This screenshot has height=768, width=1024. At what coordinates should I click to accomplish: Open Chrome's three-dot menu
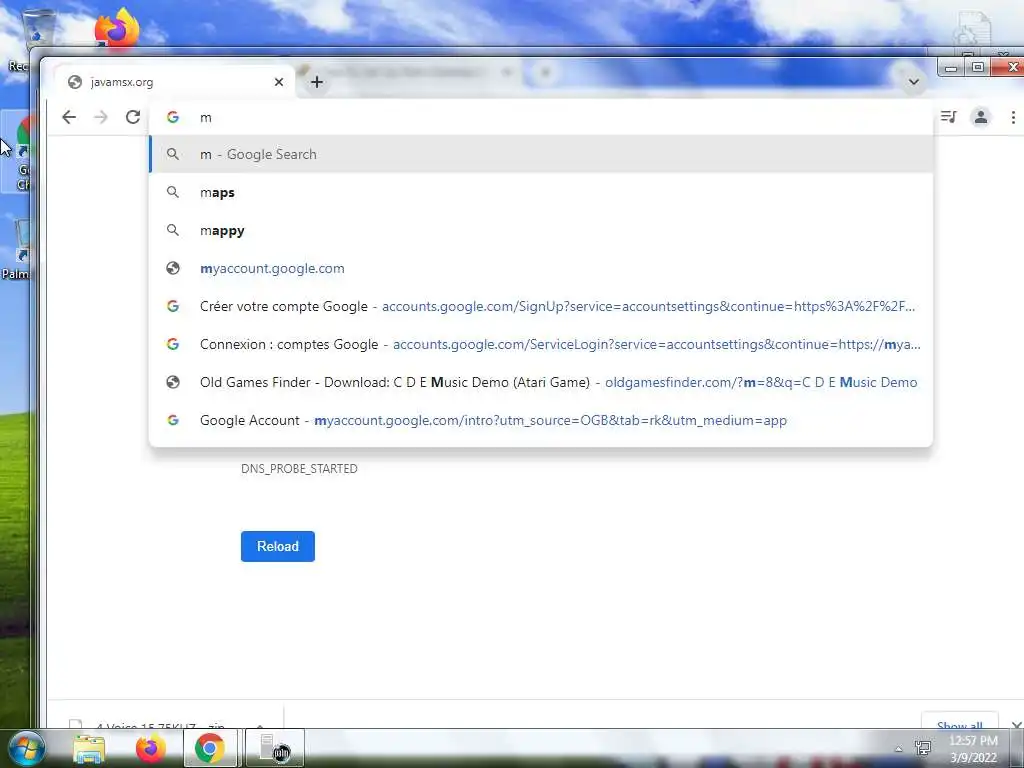pos(1013,118)
